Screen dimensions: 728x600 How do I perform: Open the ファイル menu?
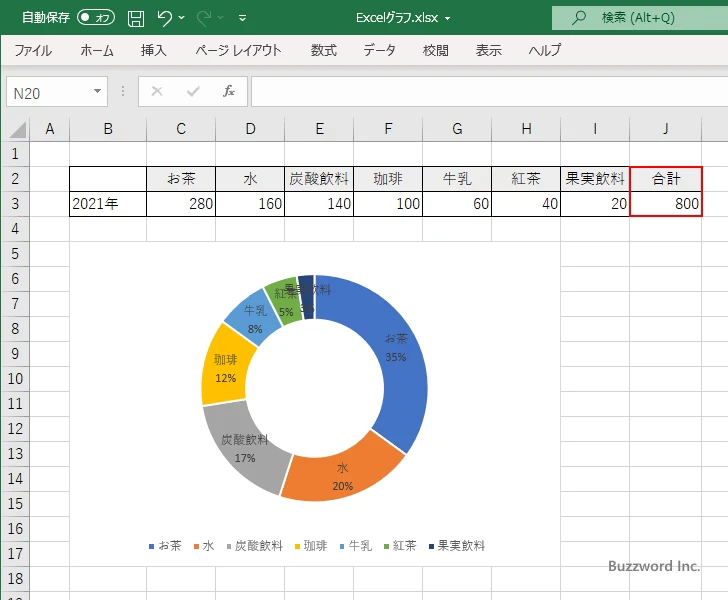(33, 50)
